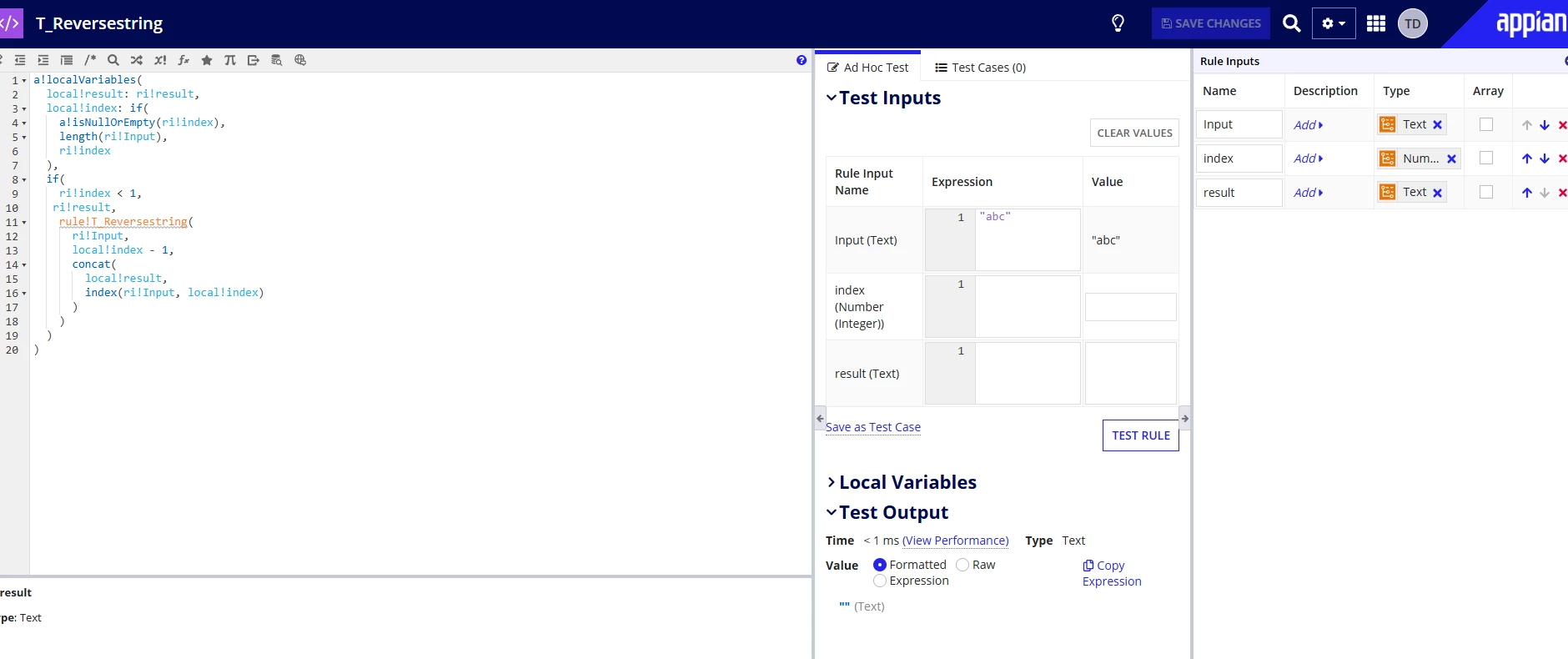
Task: Open the apps grid navigation icon
Action: [1376, 23]
